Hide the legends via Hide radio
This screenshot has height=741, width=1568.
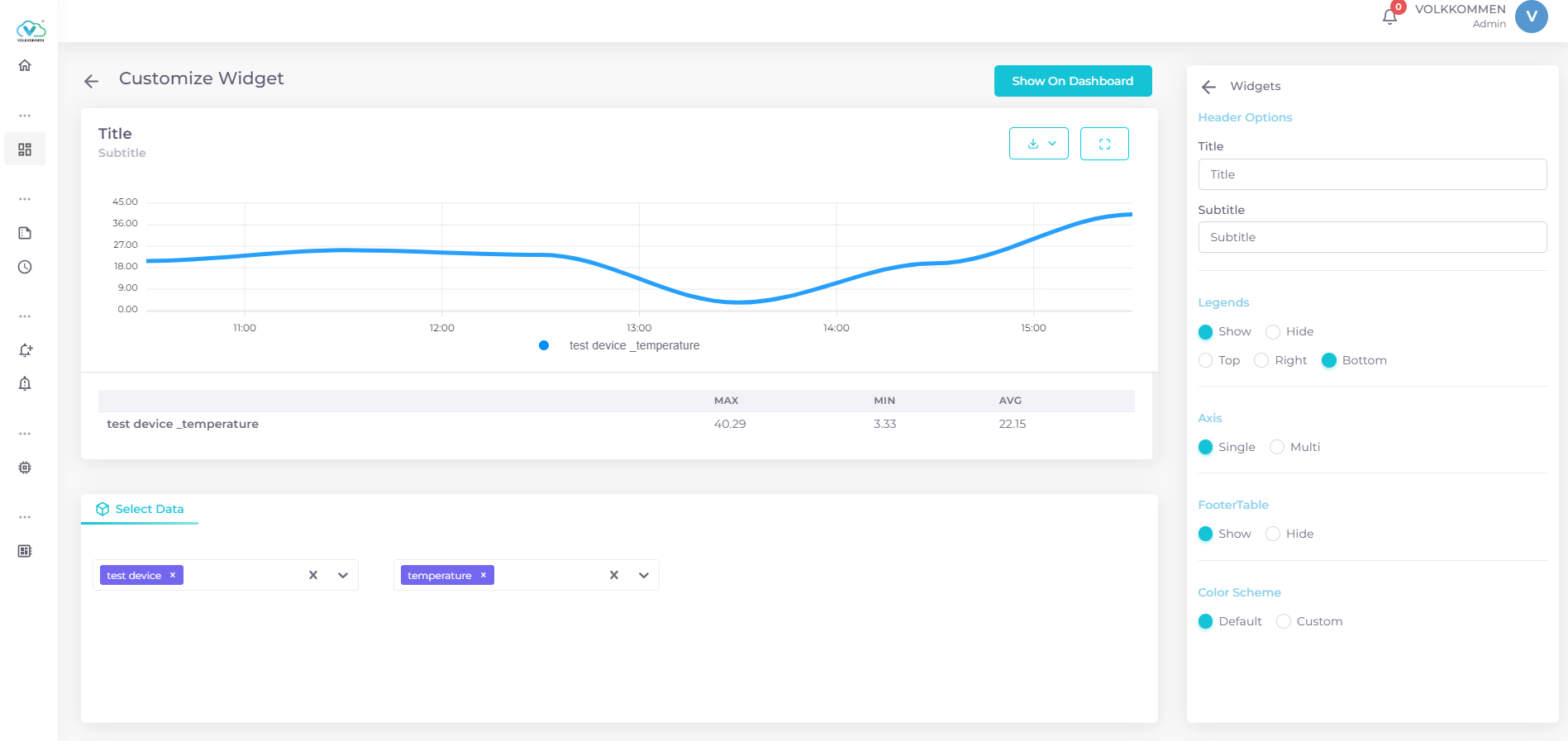click(1273, 332)
